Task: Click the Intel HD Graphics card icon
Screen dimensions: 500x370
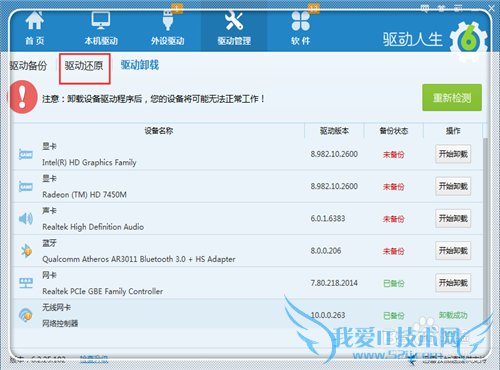Action: click(26, 154)
